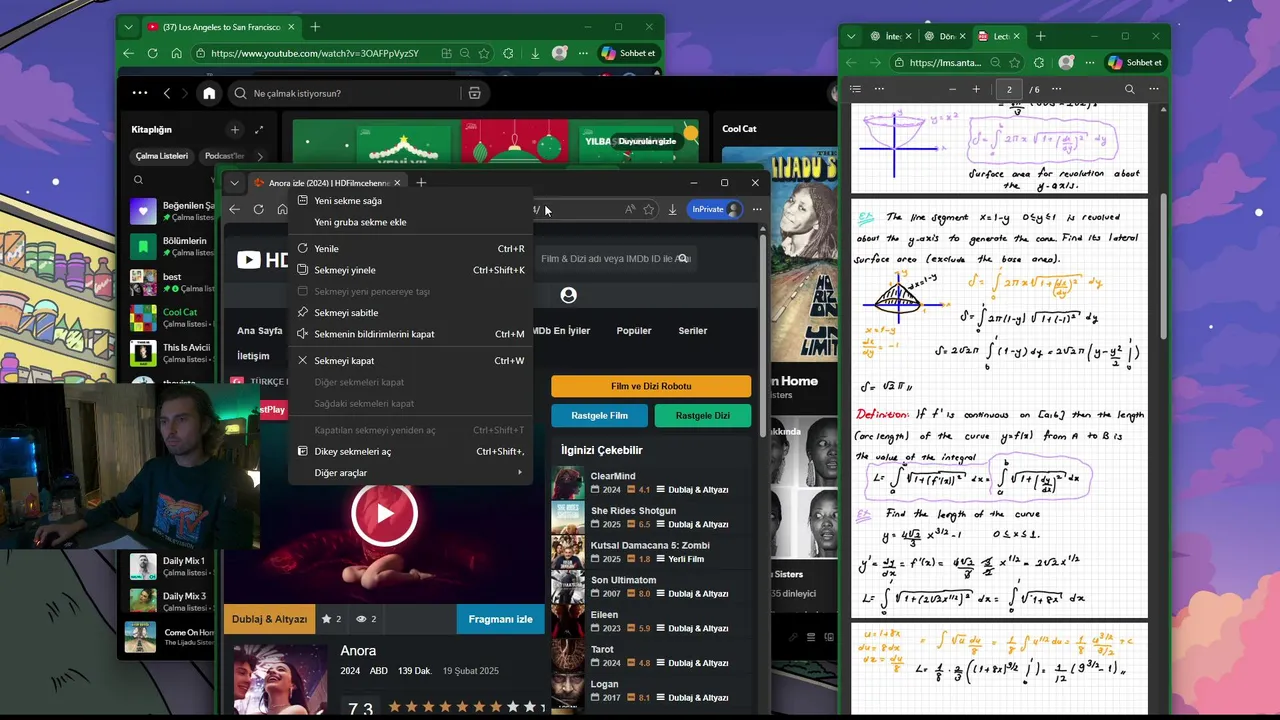1280x720 pixels.
Task: Open the PDF table of contents icon
Action: [x=855, y=89]
